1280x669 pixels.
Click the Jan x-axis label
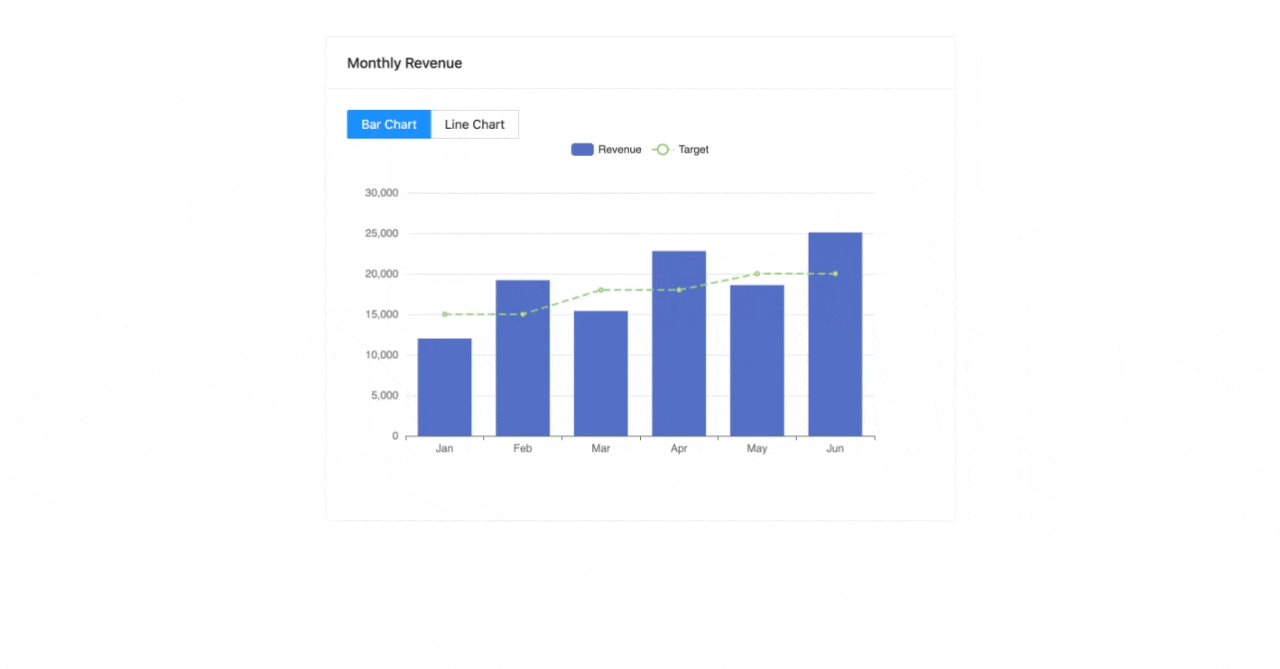pyautogui.click(x=444, y=449)
